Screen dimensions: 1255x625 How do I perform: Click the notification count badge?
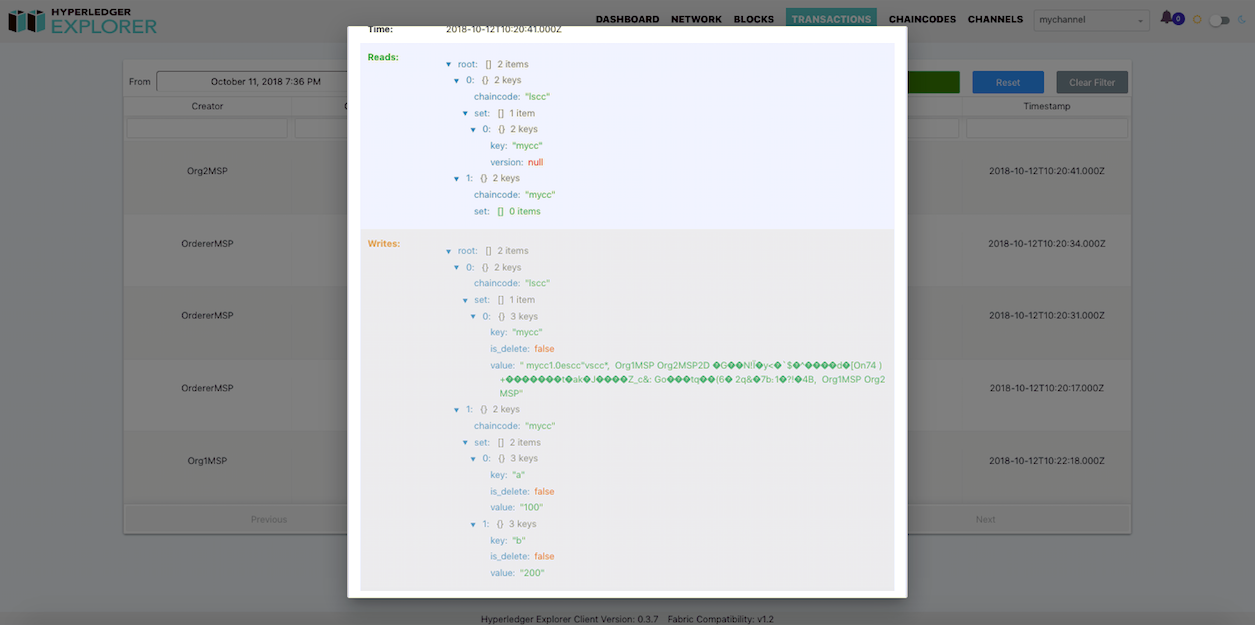point(1178,19)
